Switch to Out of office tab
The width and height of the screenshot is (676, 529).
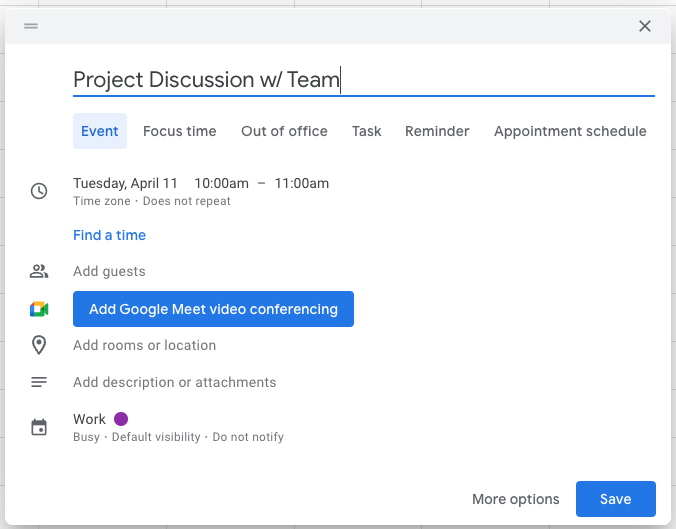(284, 131)
